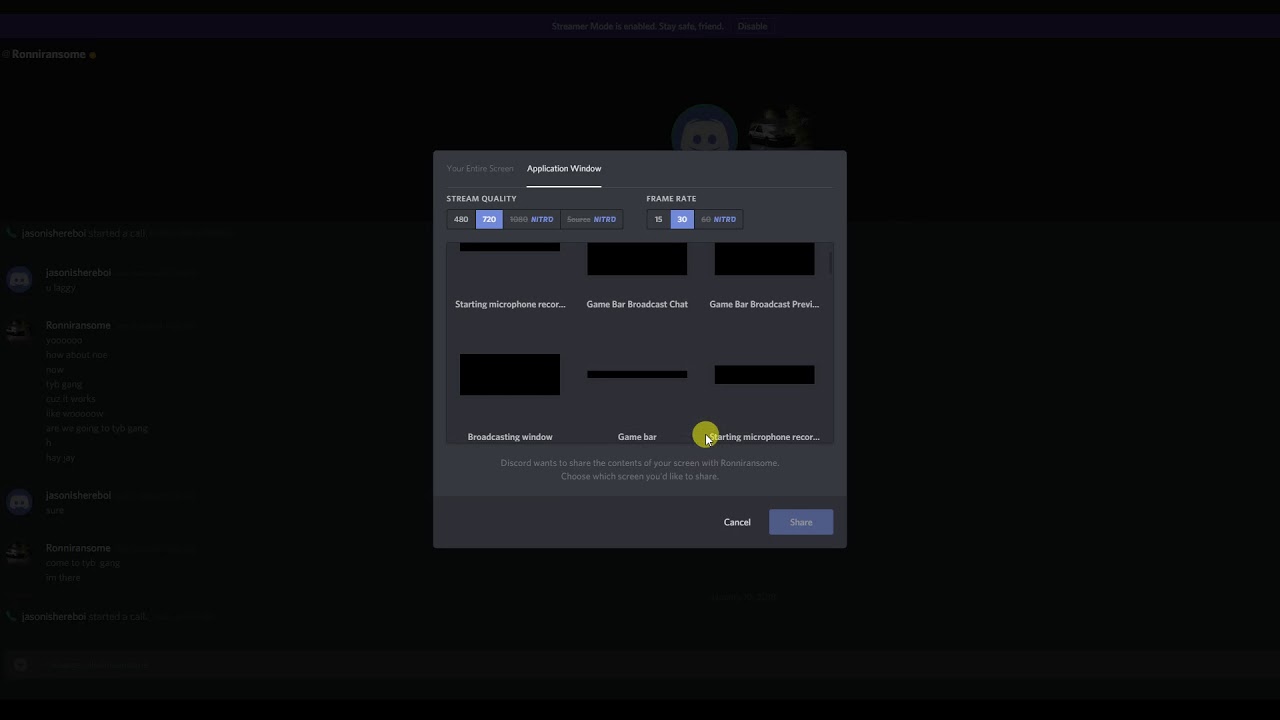
Task: Open Ronniransome avatar beside 'yoooooo' message
Action: pos(19,333)
